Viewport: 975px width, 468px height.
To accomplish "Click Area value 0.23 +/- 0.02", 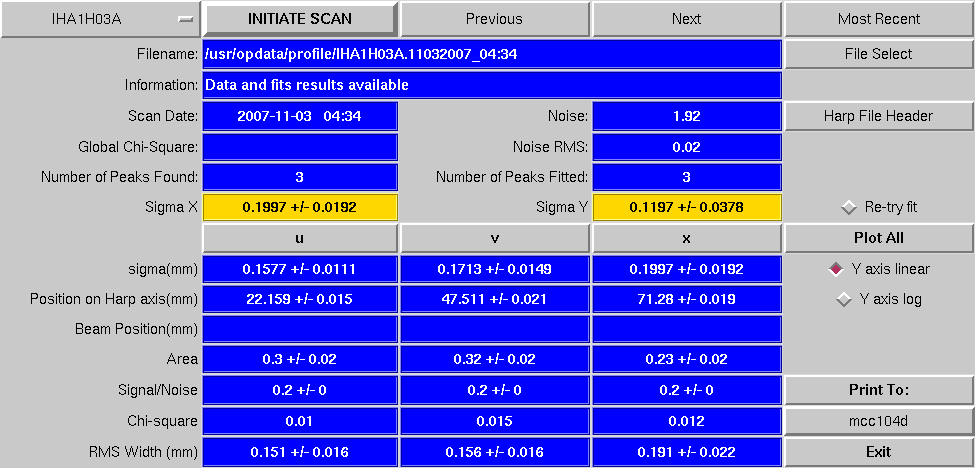I will (x=686, y=359).
